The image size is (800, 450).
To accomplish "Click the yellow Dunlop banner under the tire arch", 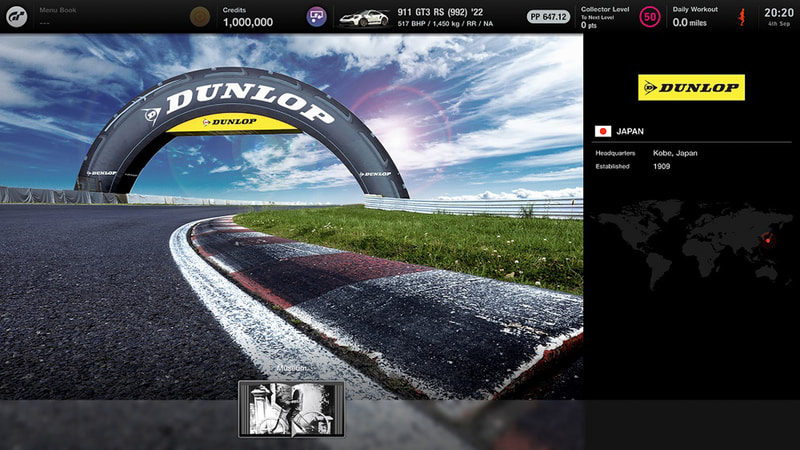I will pyautogui.click(x=232, y=122).
